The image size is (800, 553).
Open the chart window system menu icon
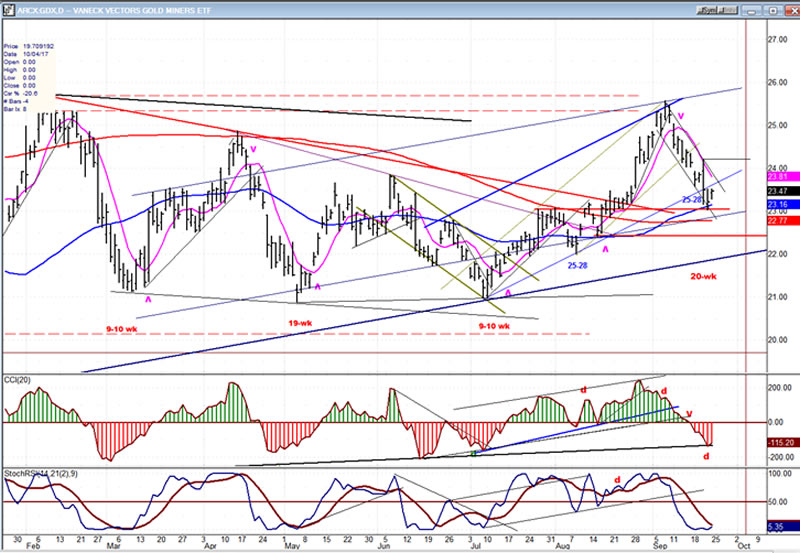click(x=9, y=10)
